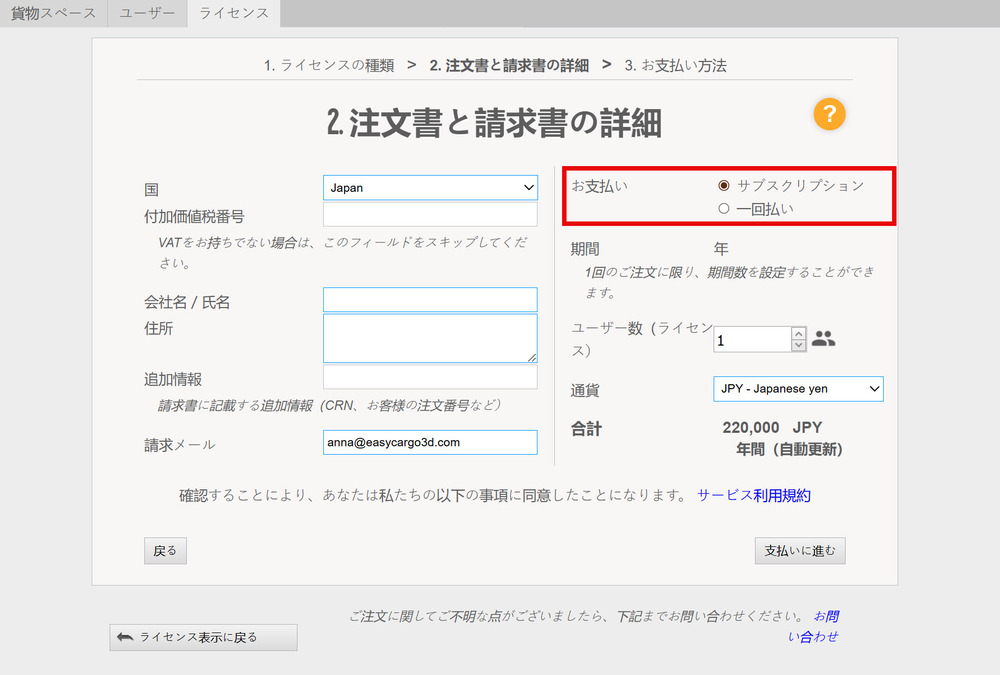Click into the 住所 address text area
This screenshot has height=675, width=1000.
coord(430,338)
